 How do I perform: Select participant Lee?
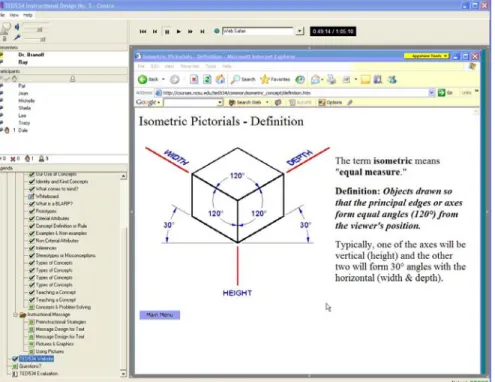tap(22, 115)
